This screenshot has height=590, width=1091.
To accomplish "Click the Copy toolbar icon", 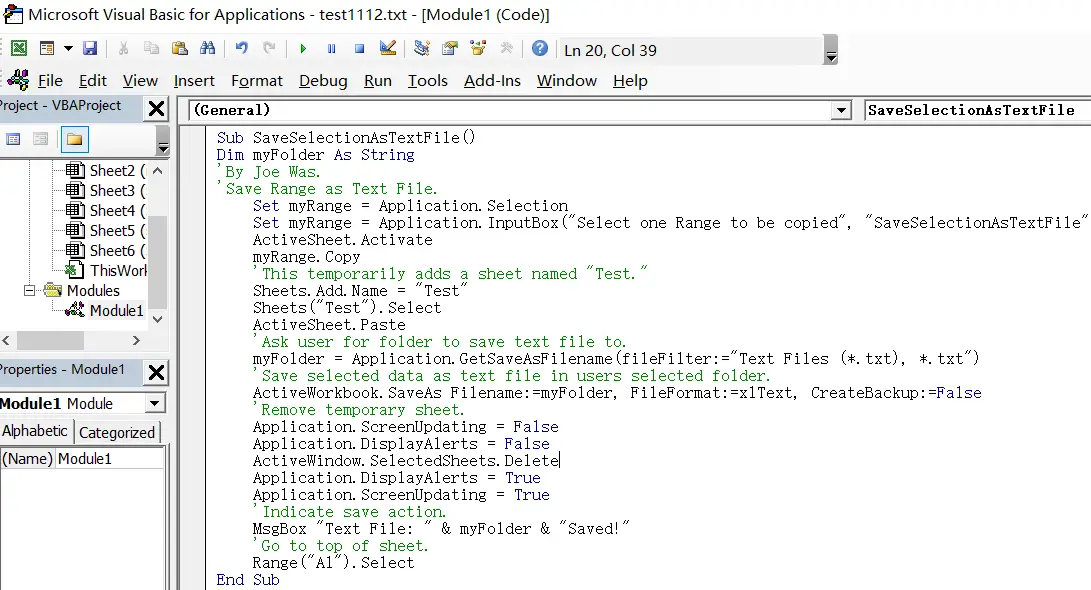I will coord(151,48).
